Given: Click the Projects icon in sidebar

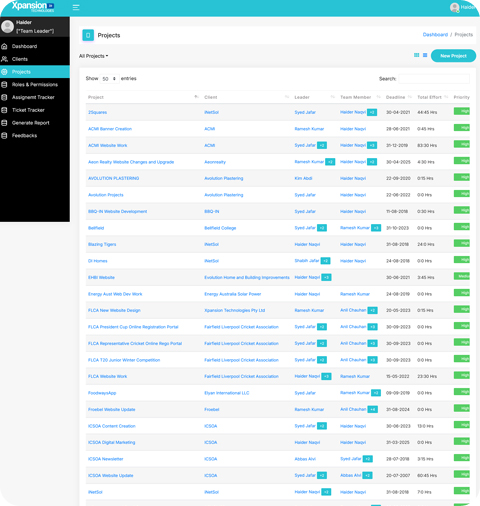Looking at the screenshot, I should click(4, 72).
